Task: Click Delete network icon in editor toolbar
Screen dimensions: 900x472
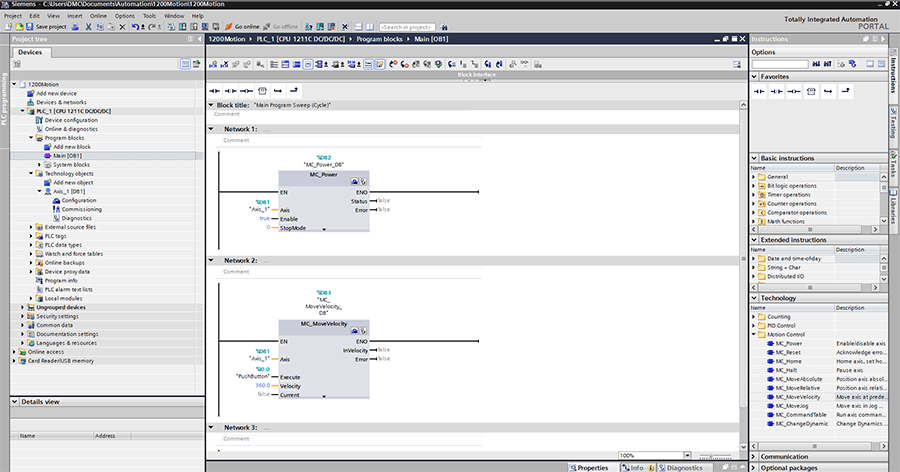Action: 224,64
